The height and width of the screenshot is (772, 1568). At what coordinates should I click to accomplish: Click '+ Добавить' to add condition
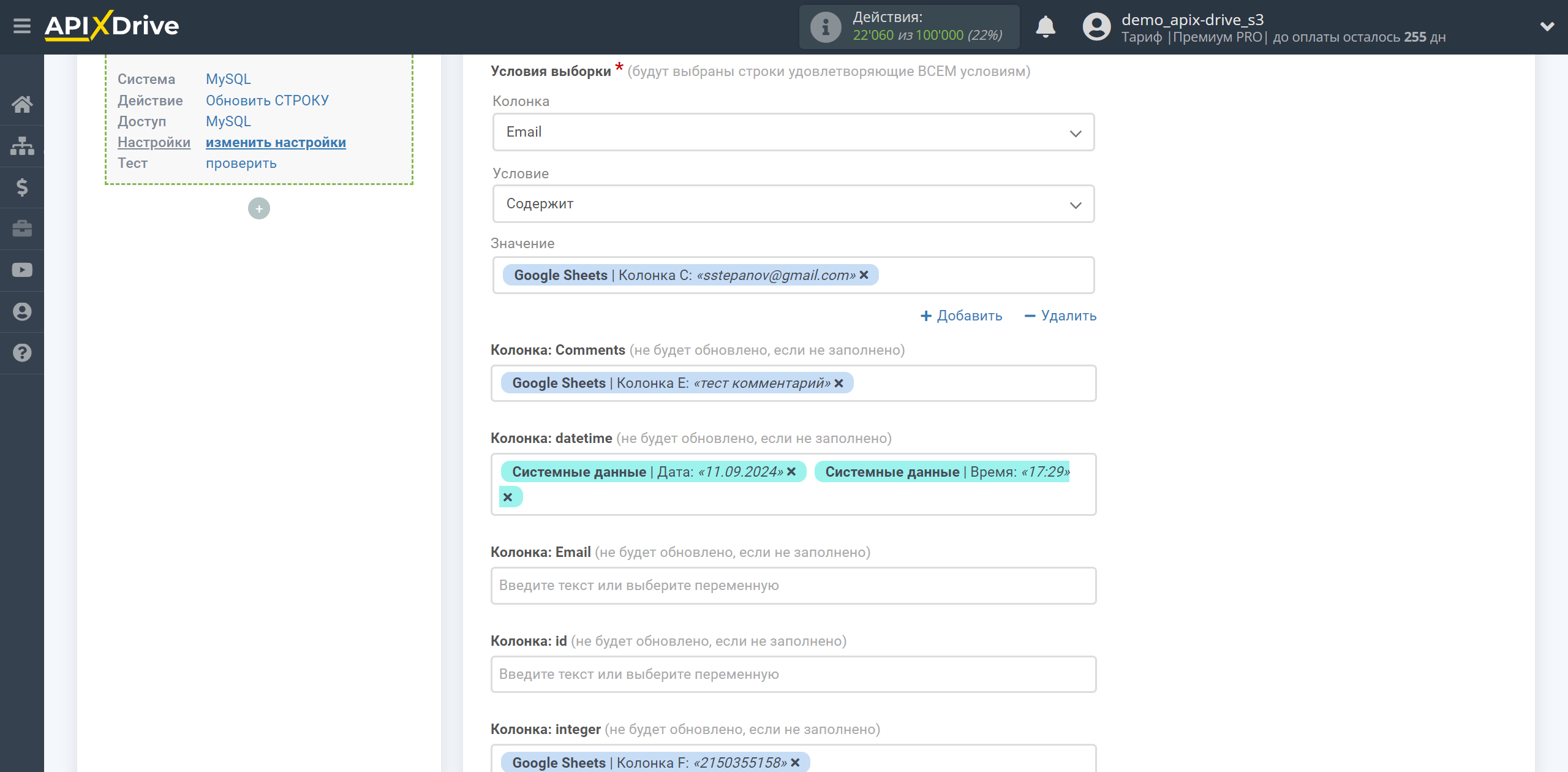tap(961, 316)
